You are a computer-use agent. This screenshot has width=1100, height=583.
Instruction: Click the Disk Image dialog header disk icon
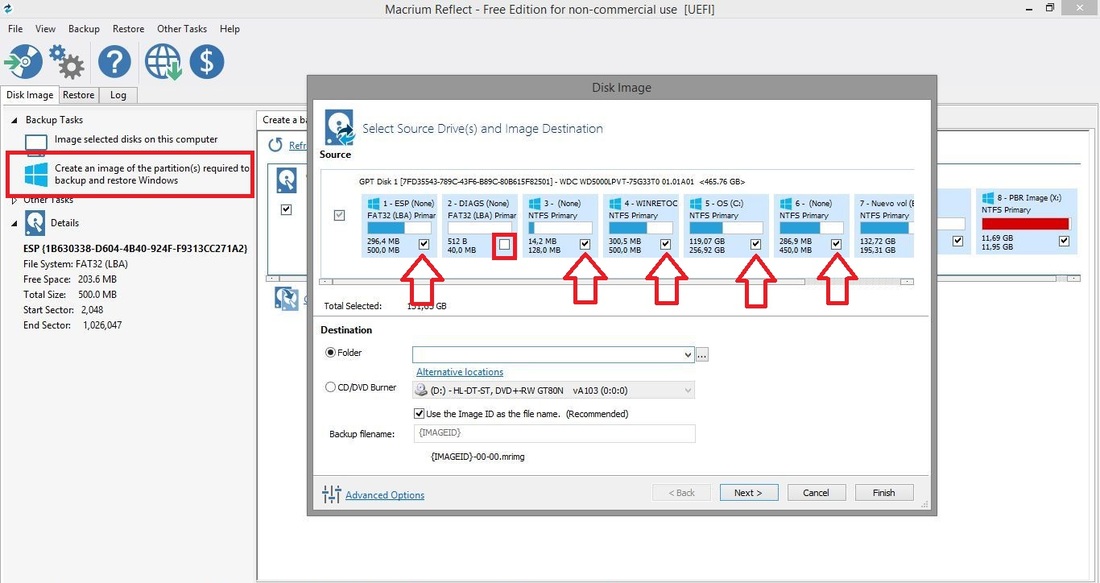coord(339,128)
